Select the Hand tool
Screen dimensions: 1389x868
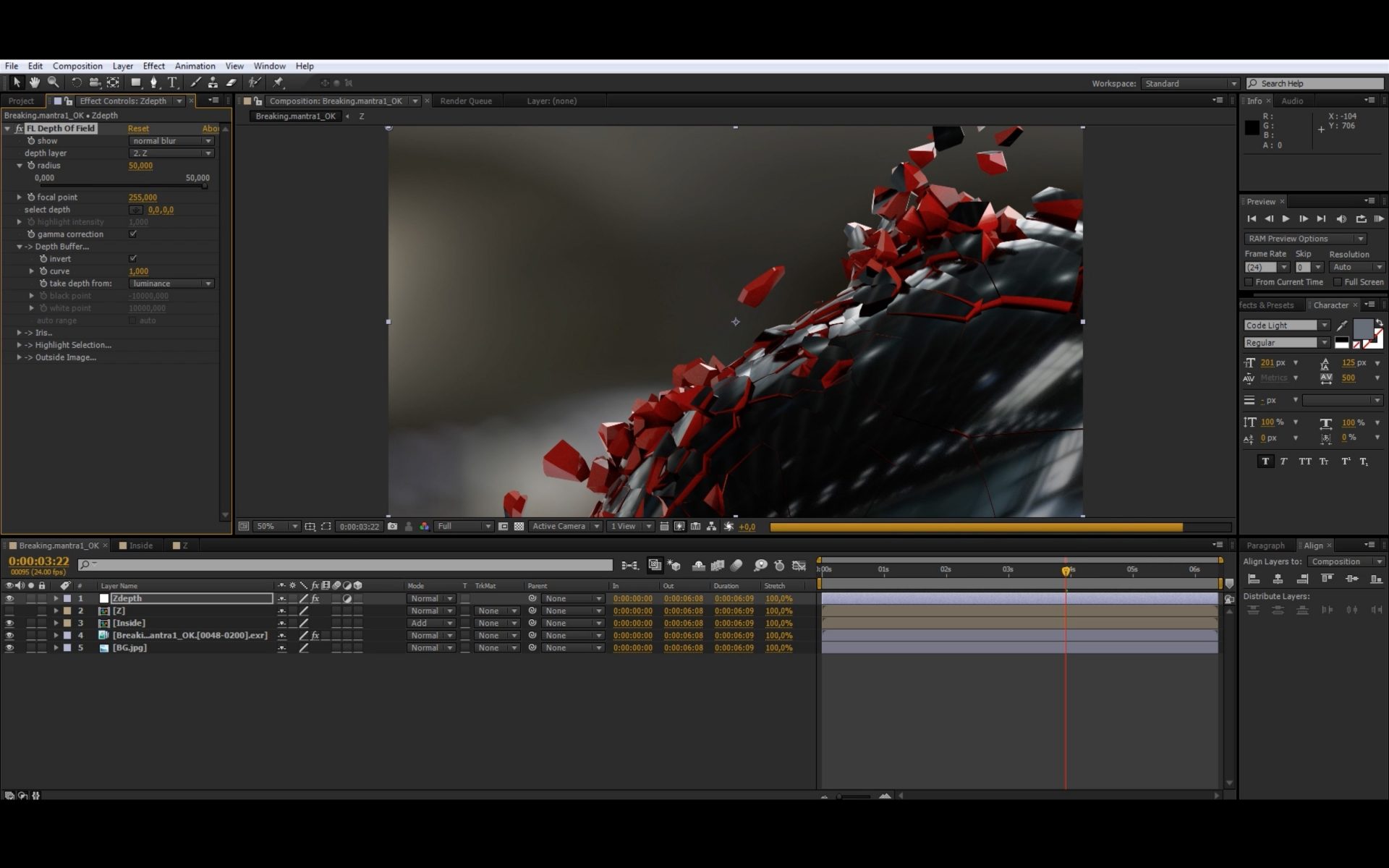pyautogui.click(x=34, y=82)
